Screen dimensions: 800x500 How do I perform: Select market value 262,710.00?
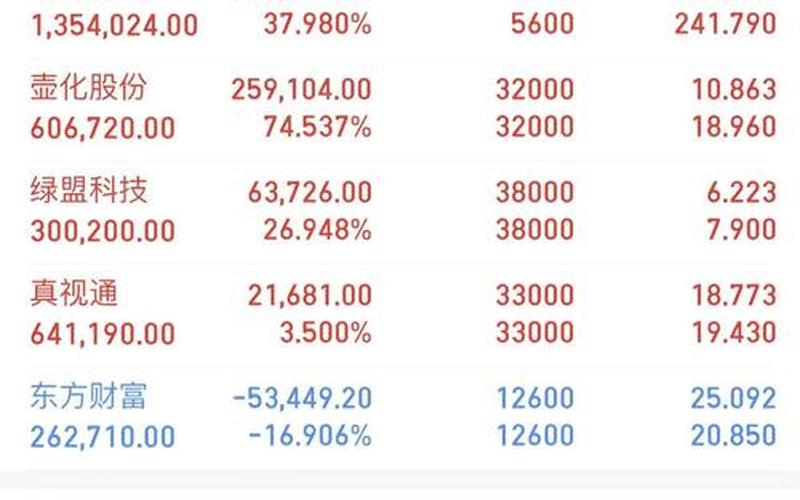click(103, 437)
